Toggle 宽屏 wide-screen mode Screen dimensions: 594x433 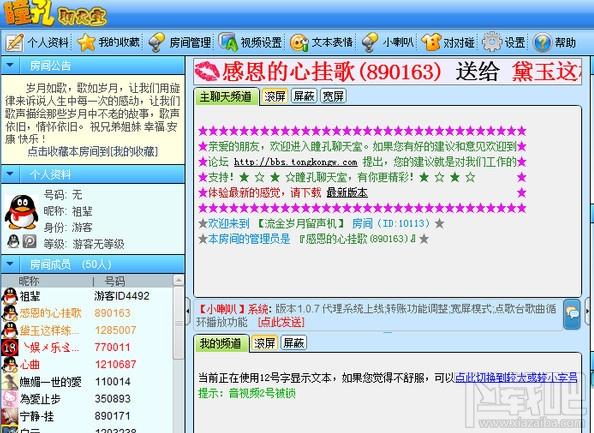[333, 96]
